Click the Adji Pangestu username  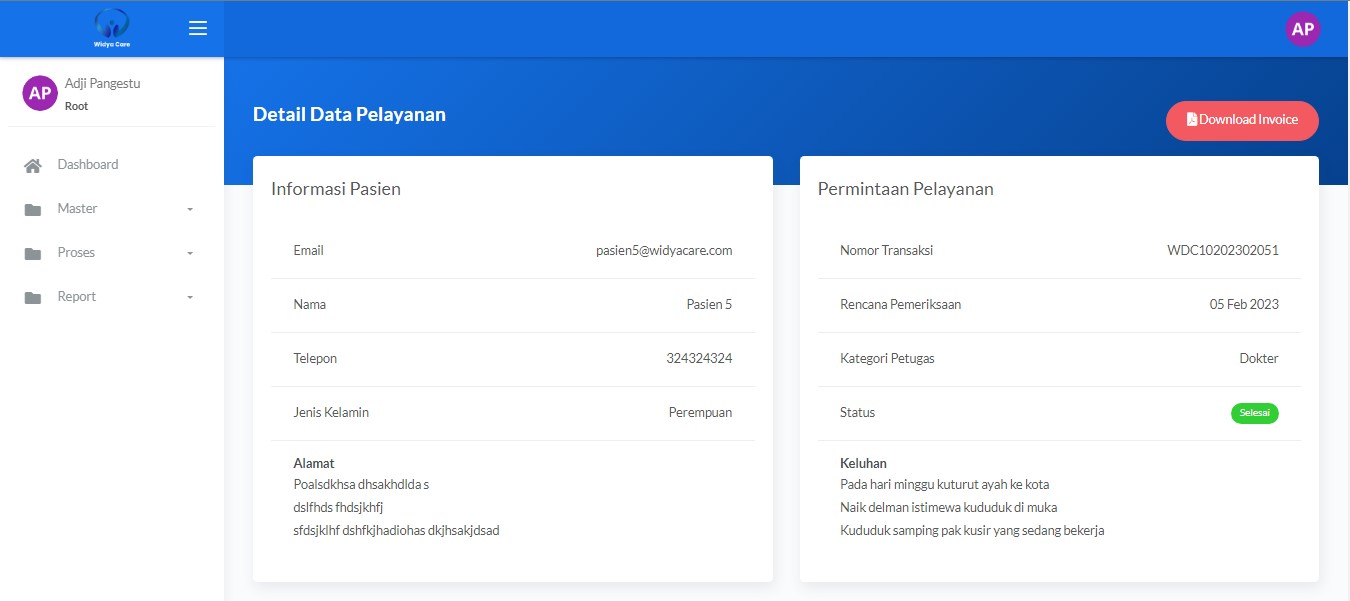pyautogui.click(x=102, y=83)
